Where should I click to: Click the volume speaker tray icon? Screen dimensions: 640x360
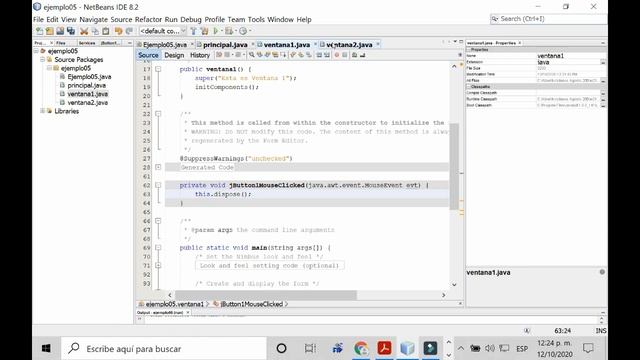(x=489, y=348)
